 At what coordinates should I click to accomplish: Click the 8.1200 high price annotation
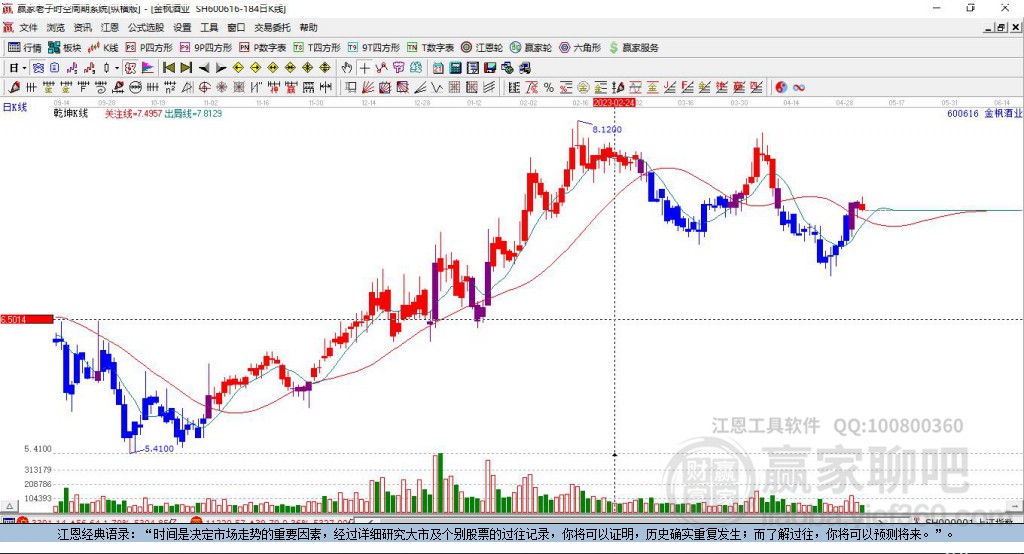607,129
